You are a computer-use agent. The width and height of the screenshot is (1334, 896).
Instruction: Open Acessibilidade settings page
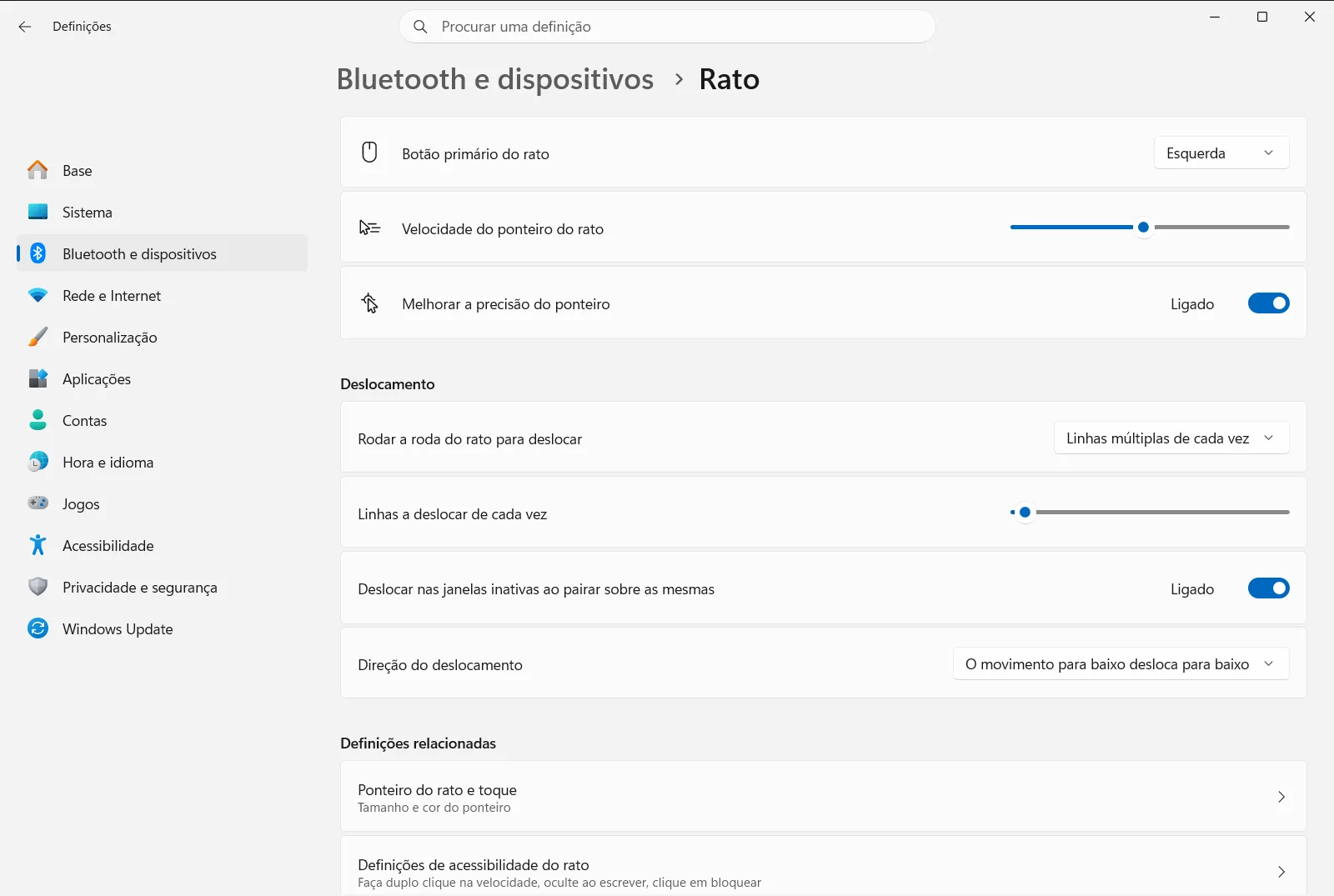click(x=163, y=545)
